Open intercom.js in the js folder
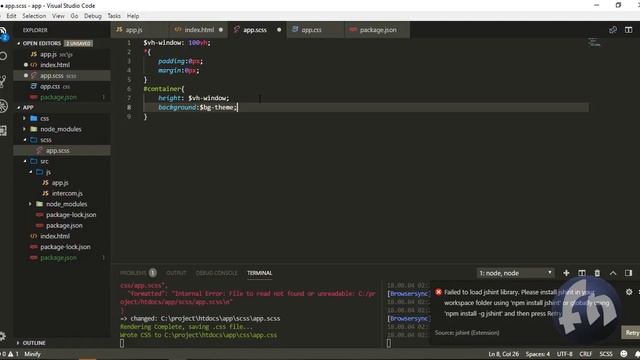640x360 pixels. click(x=67, y=193)
